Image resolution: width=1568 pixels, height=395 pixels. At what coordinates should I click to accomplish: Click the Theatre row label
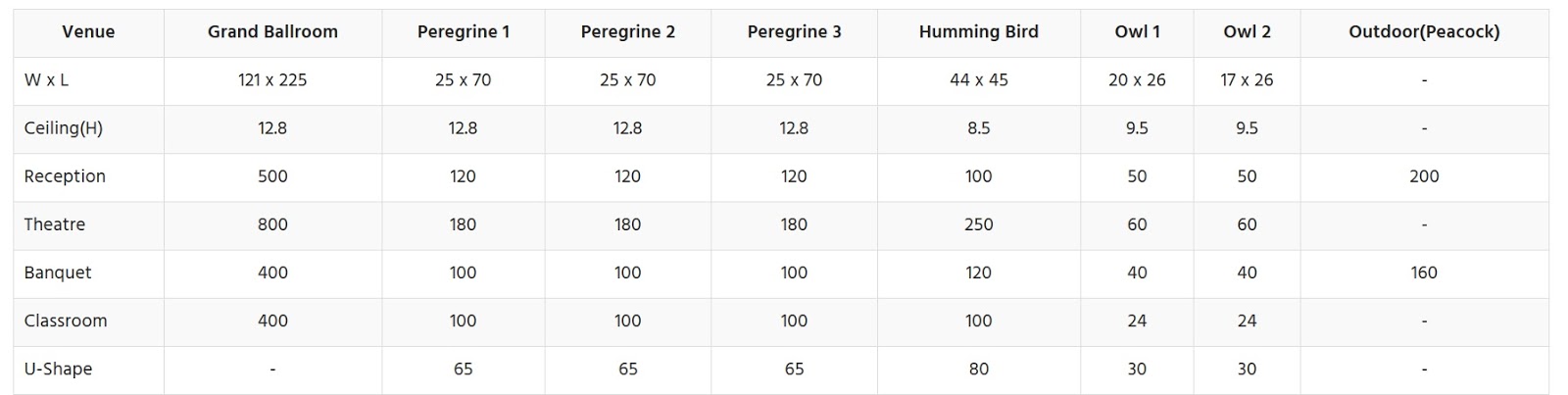tap(55, 224)
